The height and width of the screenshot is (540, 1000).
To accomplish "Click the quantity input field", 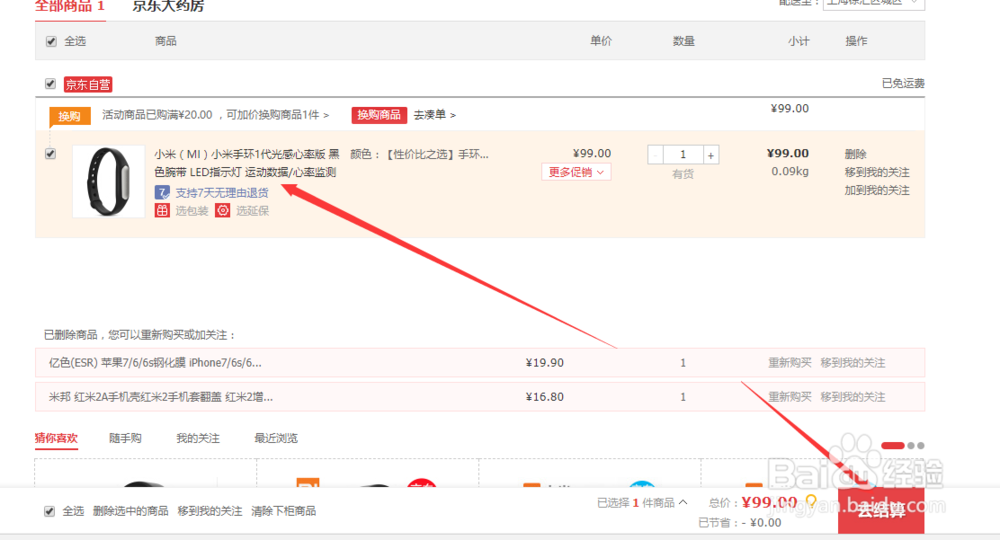I will tap(683, 155).
